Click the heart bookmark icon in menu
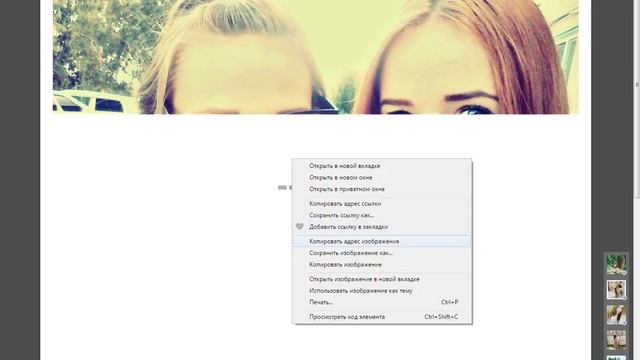640x360 pixels. click(x=300, y=227)
